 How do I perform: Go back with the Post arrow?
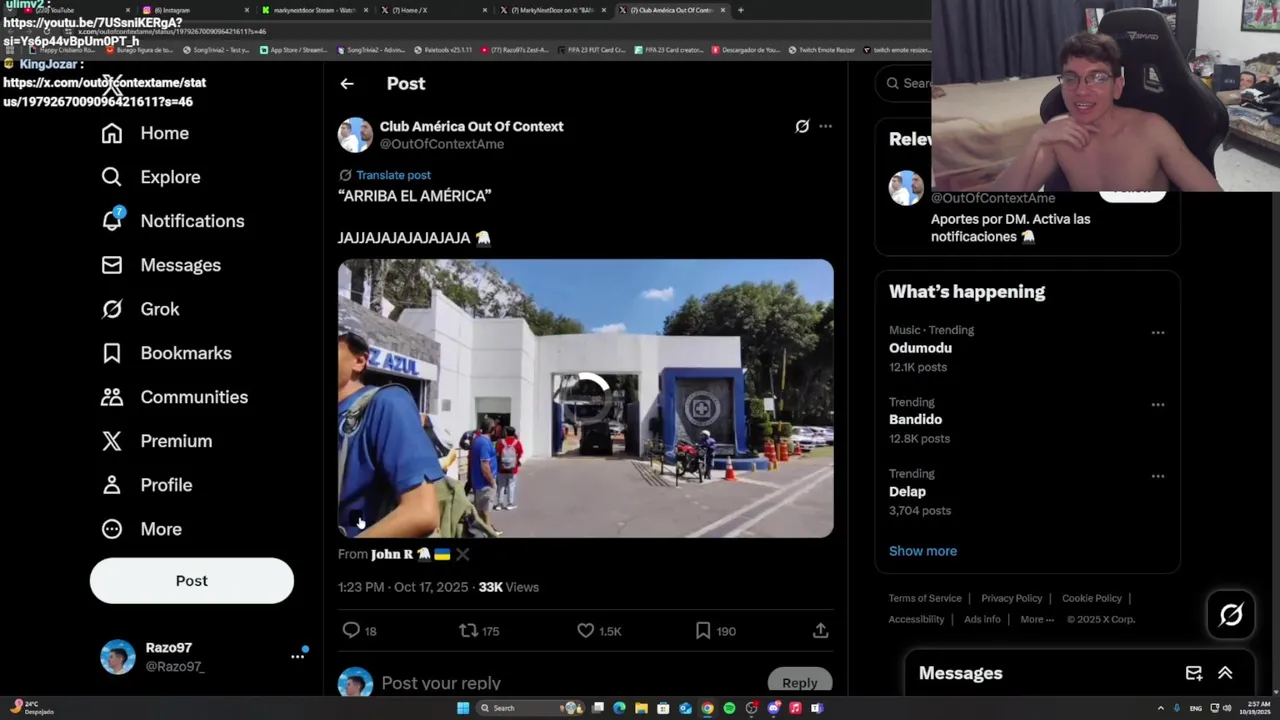(347, 84)
